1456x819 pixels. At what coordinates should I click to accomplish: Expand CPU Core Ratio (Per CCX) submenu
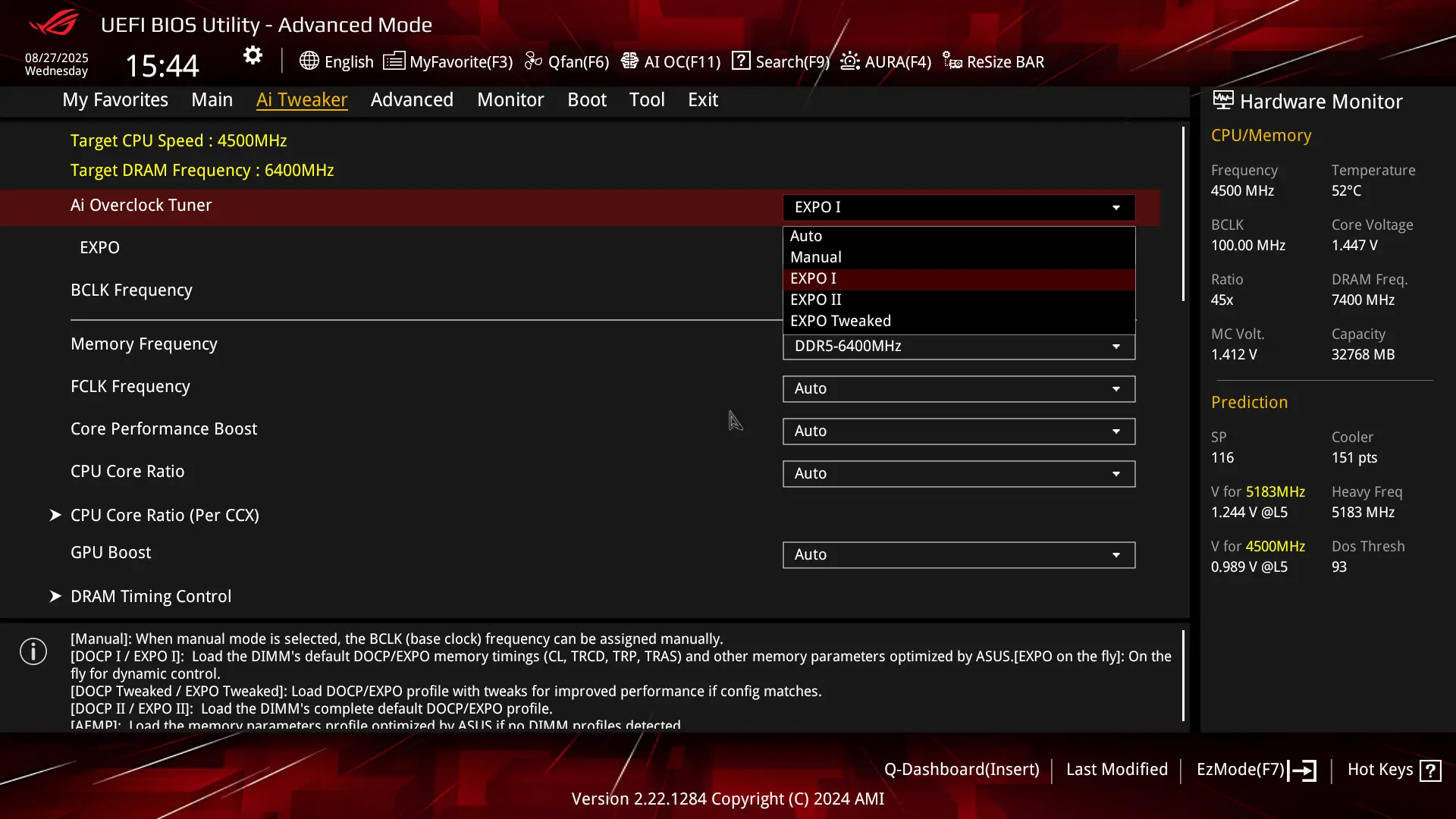[x=165, y=515]
